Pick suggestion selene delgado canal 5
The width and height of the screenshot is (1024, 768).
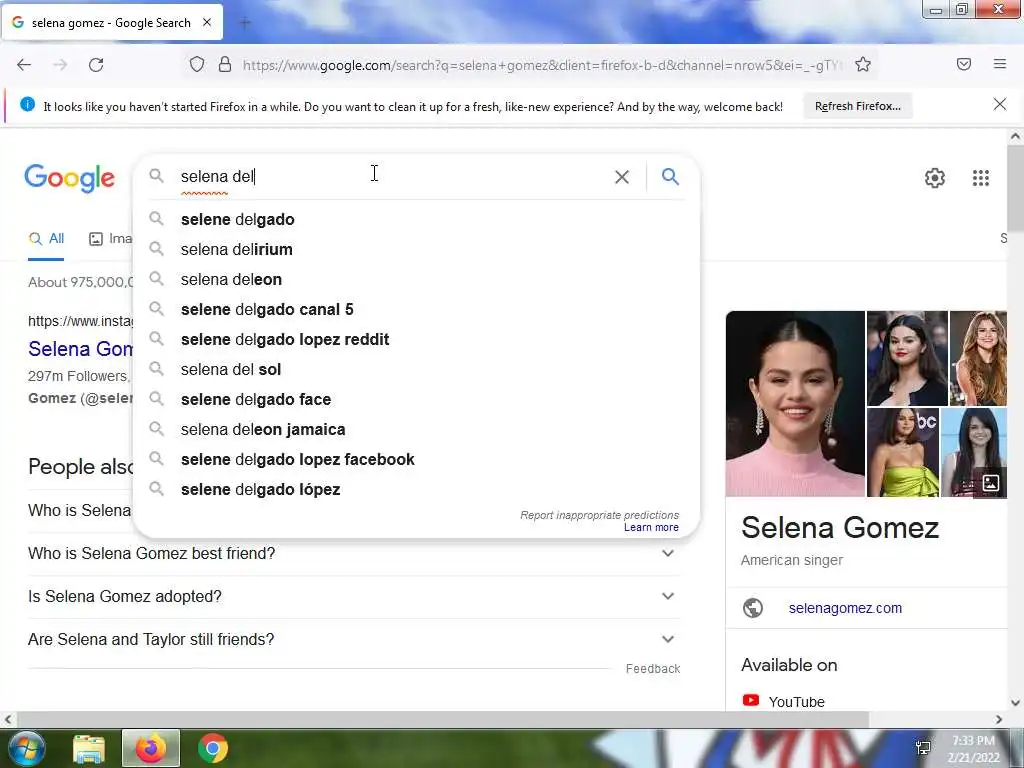416,310
